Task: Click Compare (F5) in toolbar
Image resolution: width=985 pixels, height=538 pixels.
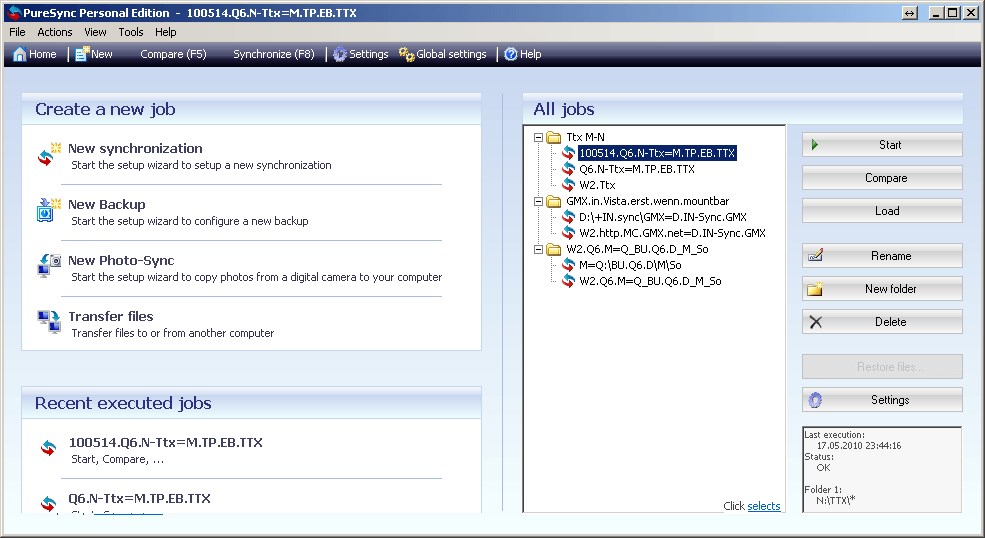Action: [x=173, y=54]
